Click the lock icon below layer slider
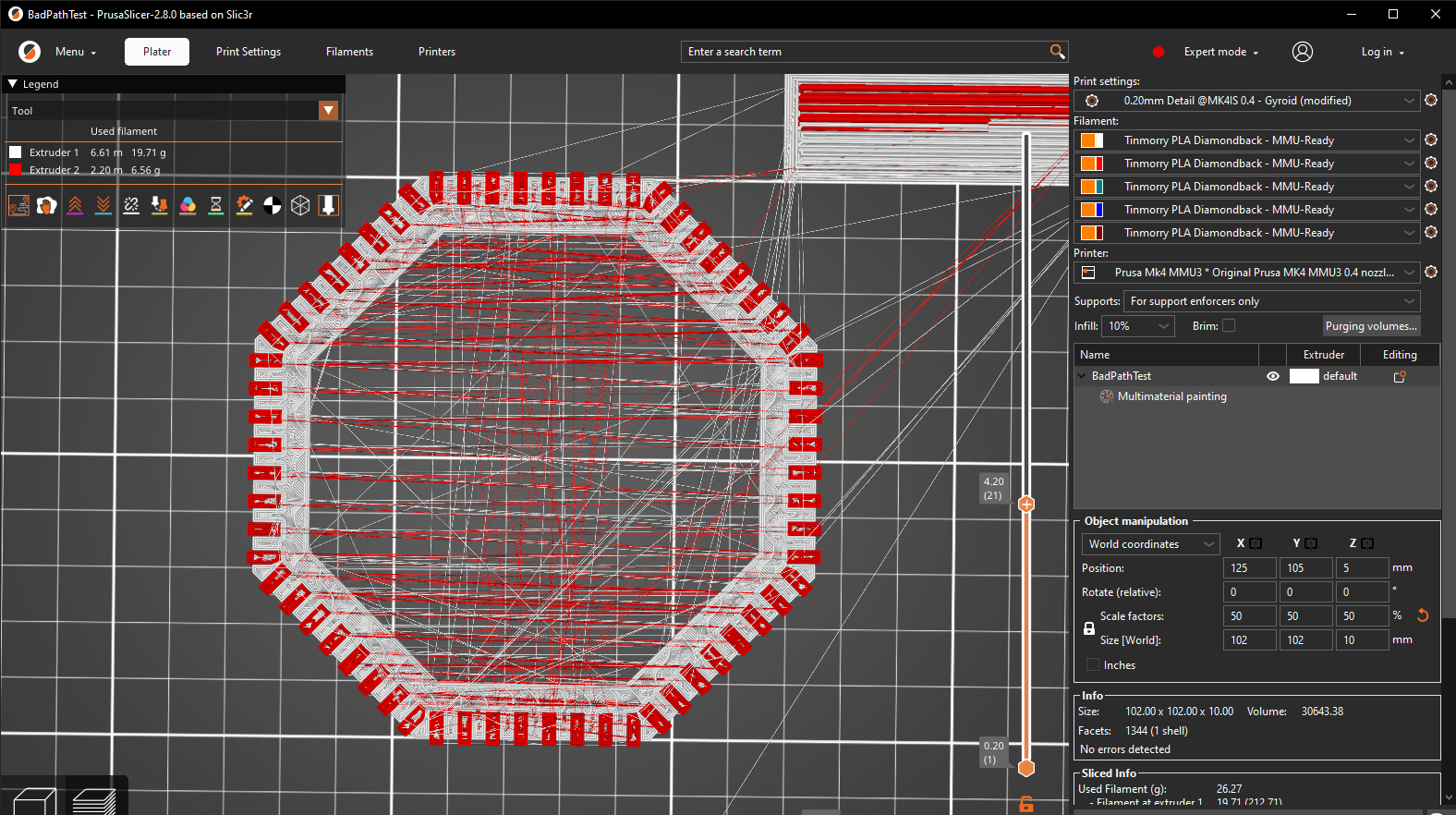Image resolution: width=1456 pixels, height=815 pixels. point(1025,804)
